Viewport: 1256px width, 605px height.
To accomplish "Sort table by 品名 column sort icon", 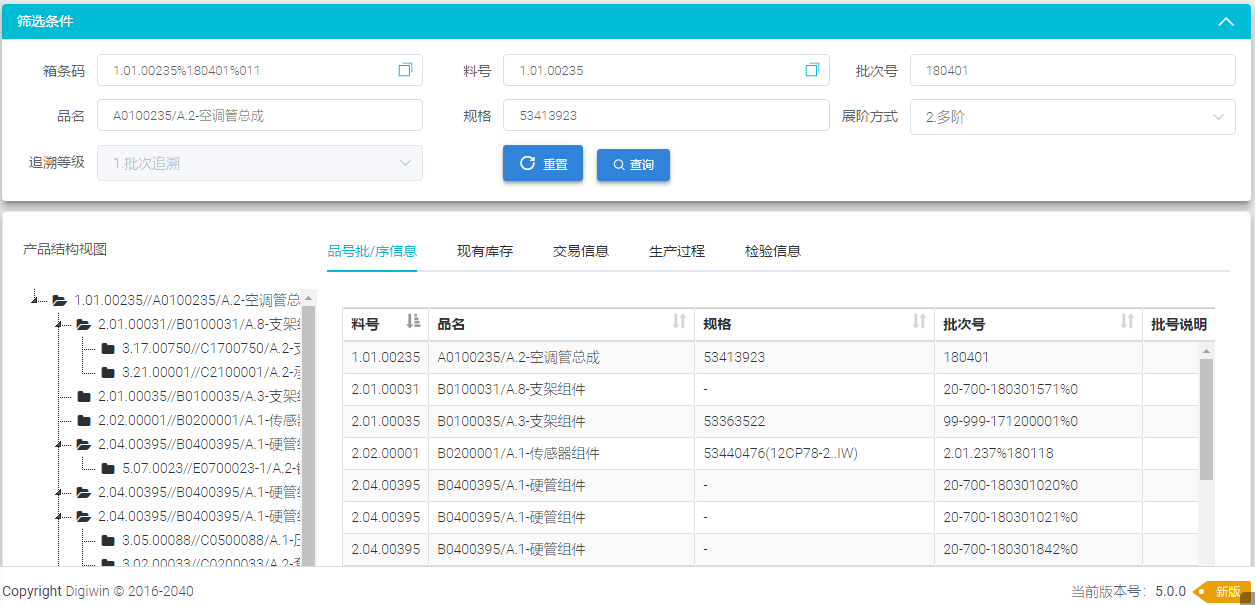I will pyautogui.click(x=679, y=322).
